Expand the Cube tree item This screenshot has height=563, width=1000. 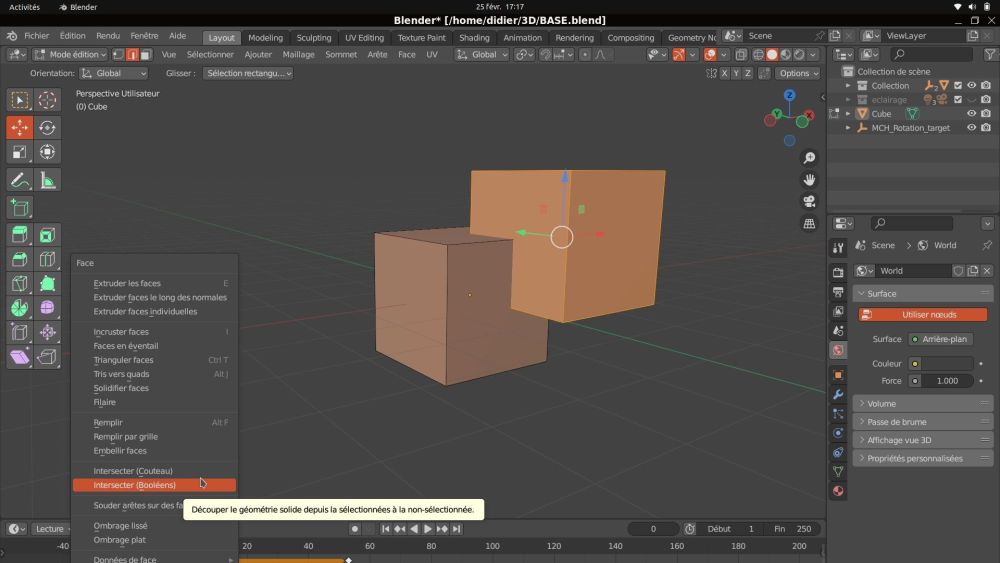(x=848, y=113)
